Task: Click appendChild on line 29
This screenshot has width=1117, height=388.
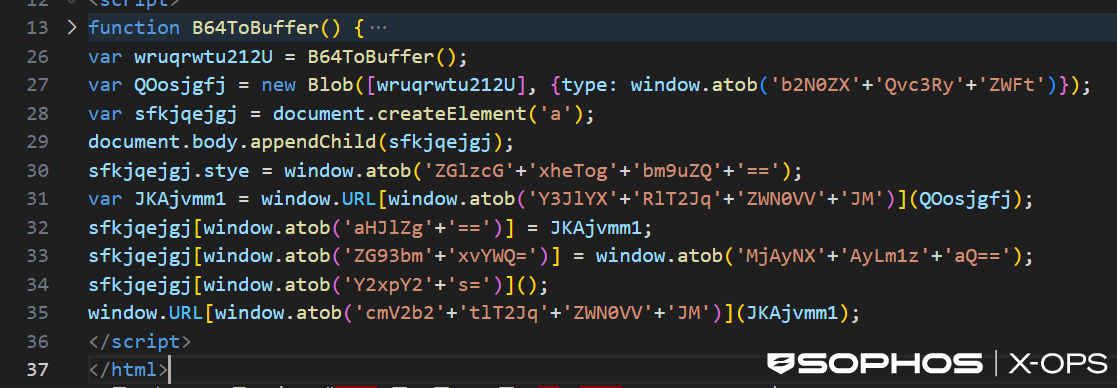Action: [x=313, y=142]
